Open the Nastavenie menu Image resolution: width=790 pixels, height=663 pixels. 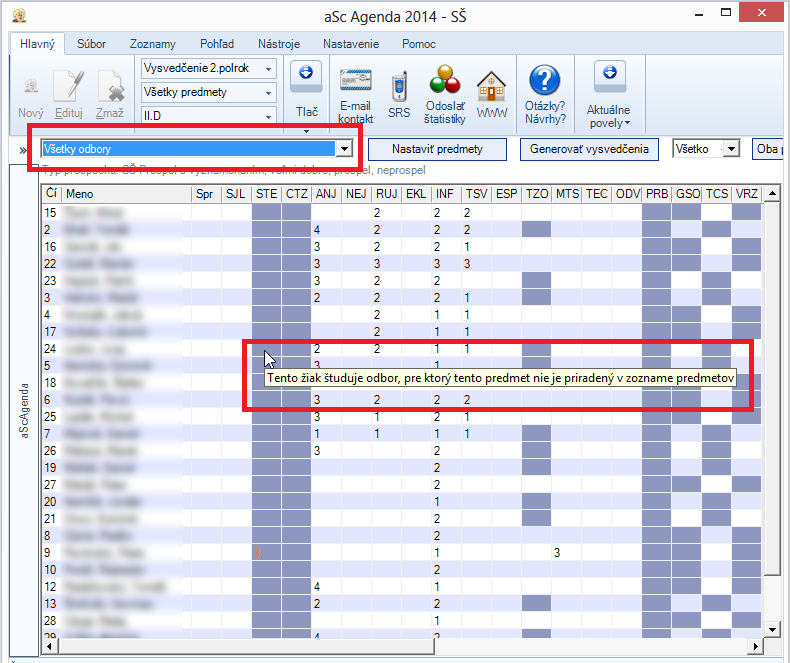tap(351, 44)
